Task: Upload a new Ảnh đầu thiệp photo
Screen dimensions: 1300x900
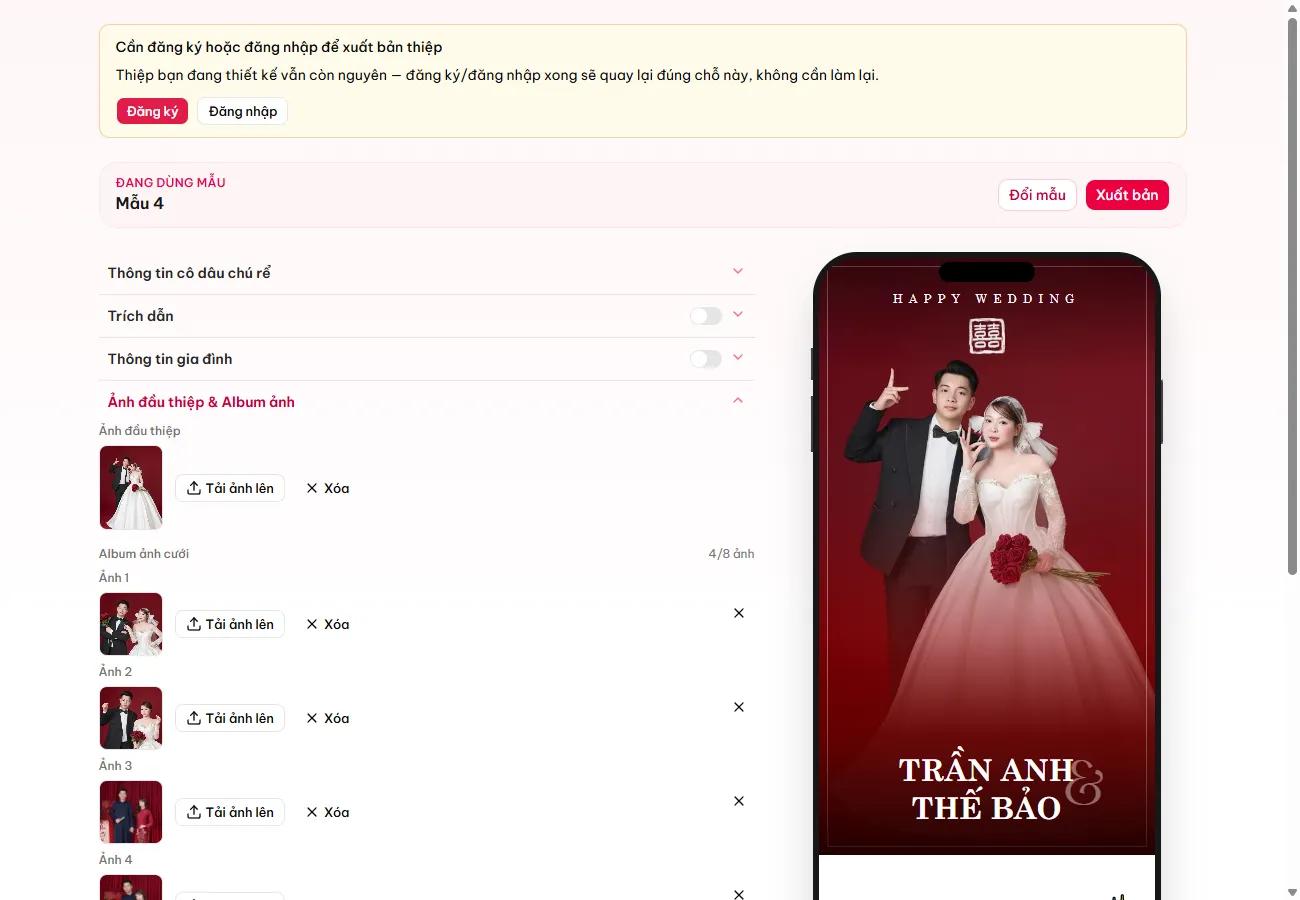Action: tap(230, 488)
